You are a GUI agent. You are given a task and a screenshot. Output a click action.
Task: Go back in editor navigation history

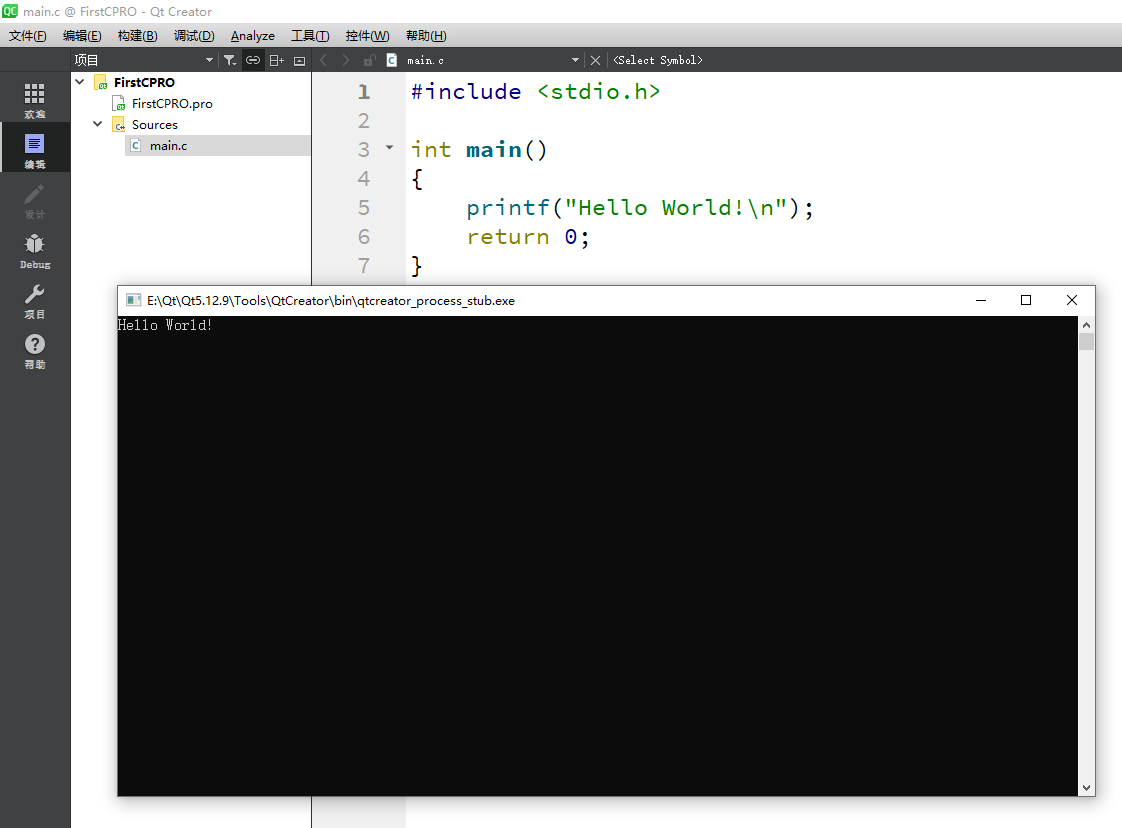pyautogui.click(x=323, y=60)
